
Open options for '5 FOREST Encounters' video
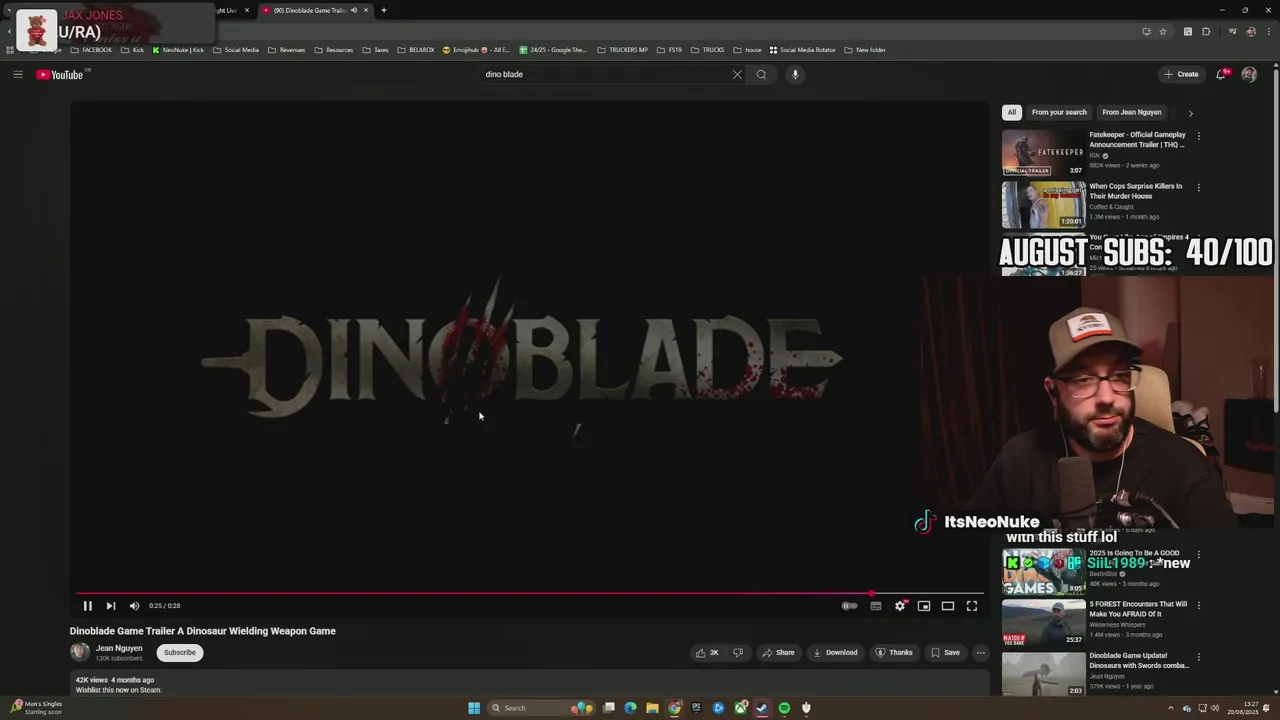click(1198, 605)
